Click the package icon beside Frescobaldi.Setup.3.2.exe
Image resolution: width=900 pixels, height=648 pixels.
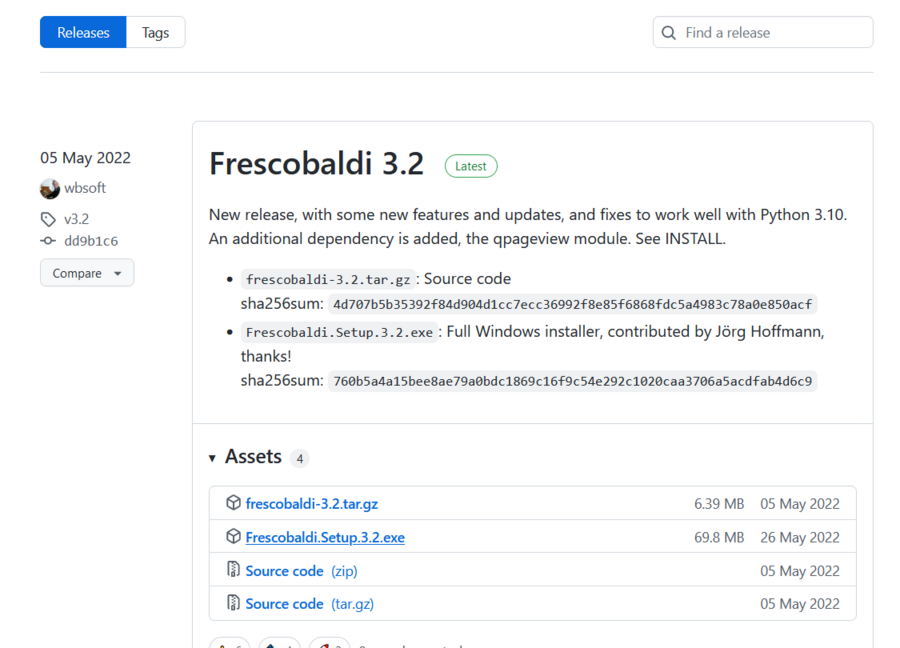(x=233, y=537)
